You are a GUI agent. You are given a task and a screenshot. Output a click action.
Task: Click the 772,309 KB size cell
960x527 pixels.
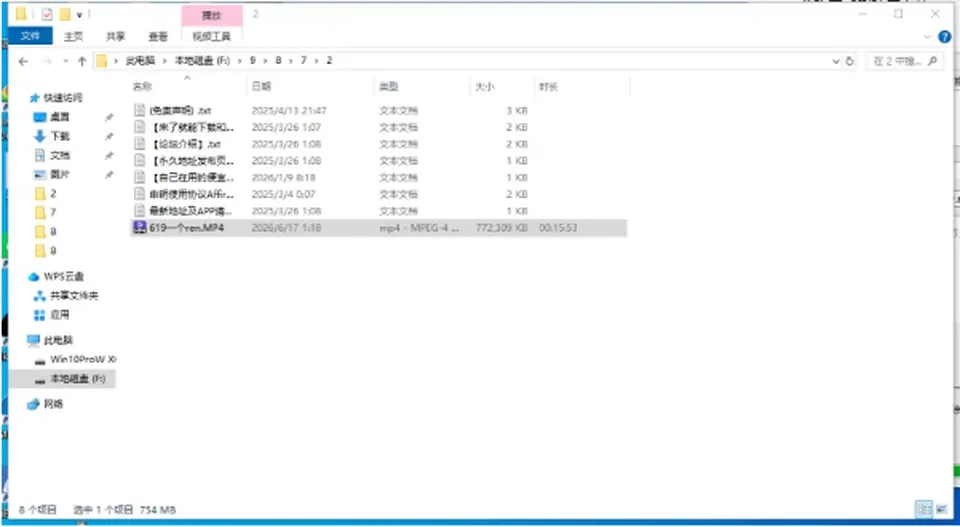[501, 228]
